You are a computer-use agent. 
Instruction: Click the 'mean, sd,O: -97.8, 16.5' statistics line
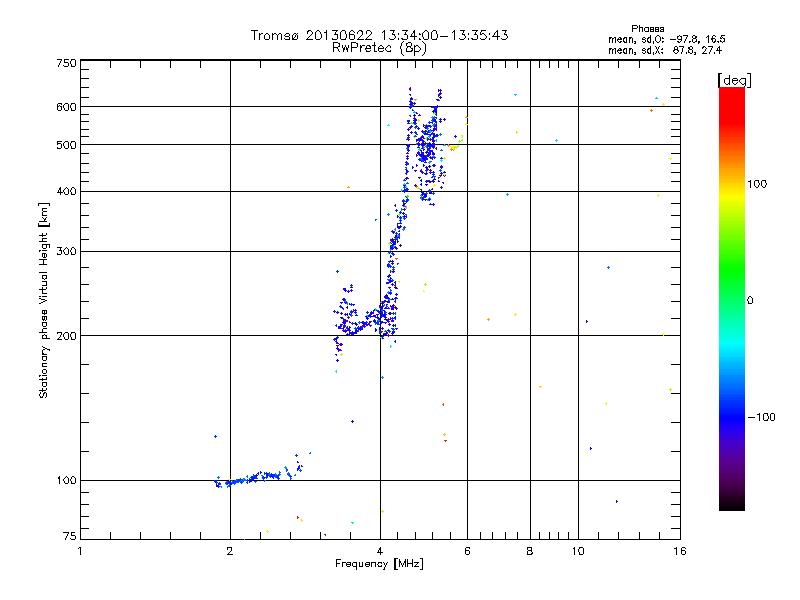[x=666, y=39]
